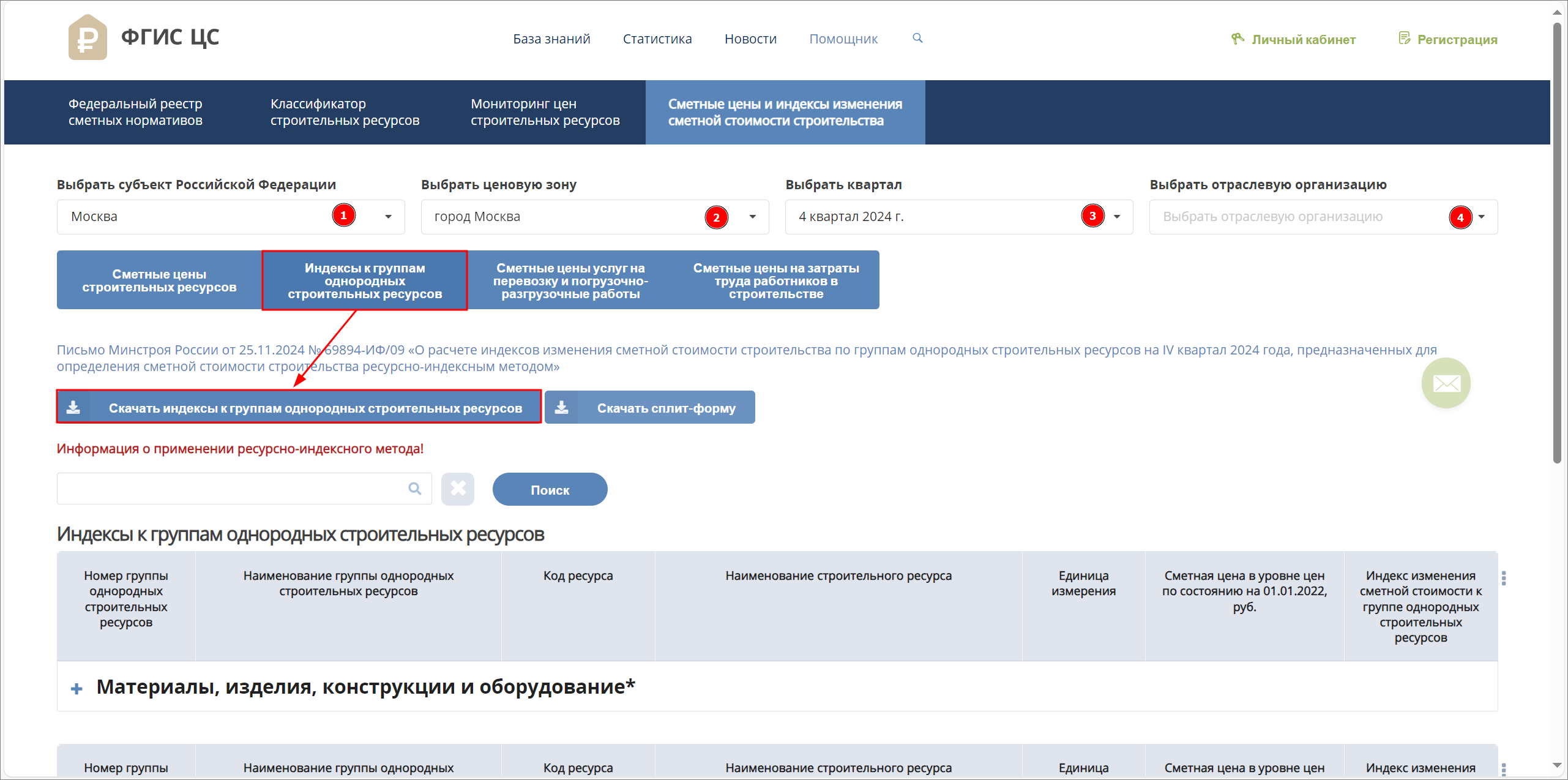Click the magnifier icon in search field
This screenshot has height=780, width=1568.
pyautogui.click(x=415, y=489)
